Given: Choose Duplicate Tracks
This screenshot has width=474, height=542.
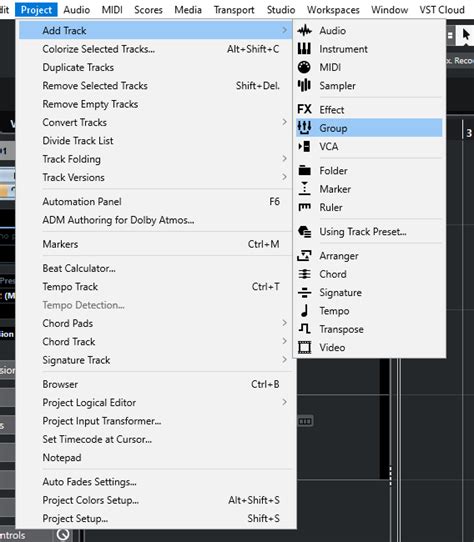Looking at the screenshot, I should pos(157,67).
